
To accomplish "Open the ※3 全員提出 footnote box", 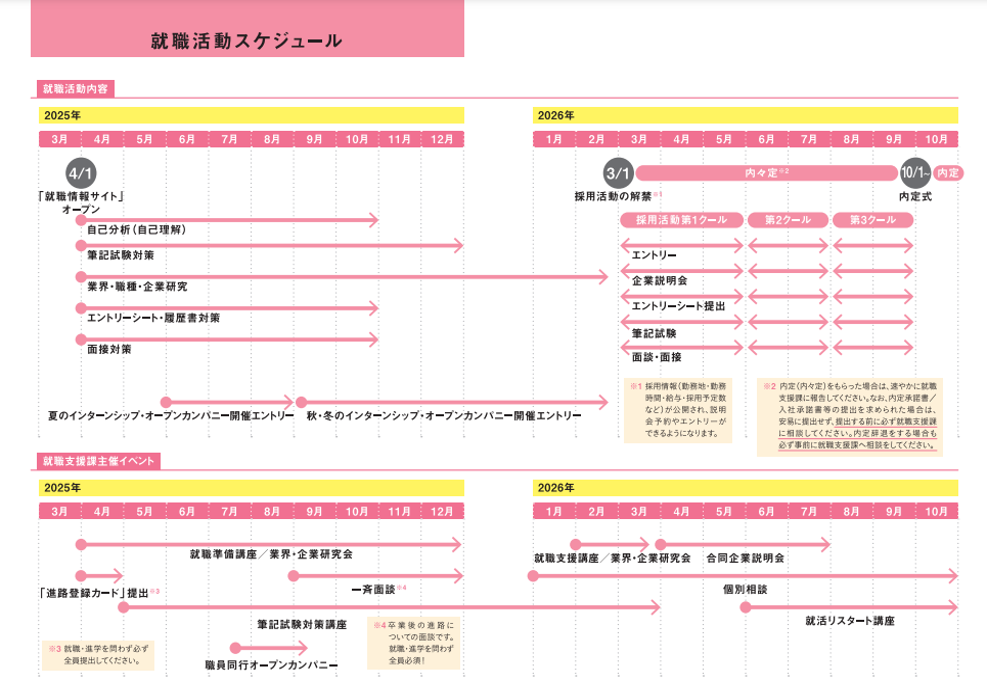I will (x=98, y=655).
